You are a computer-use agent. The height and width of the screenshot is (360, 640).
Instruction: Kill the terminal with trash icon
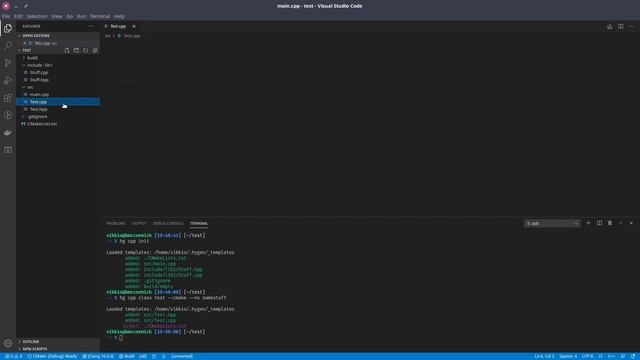(x=610, y=223)
